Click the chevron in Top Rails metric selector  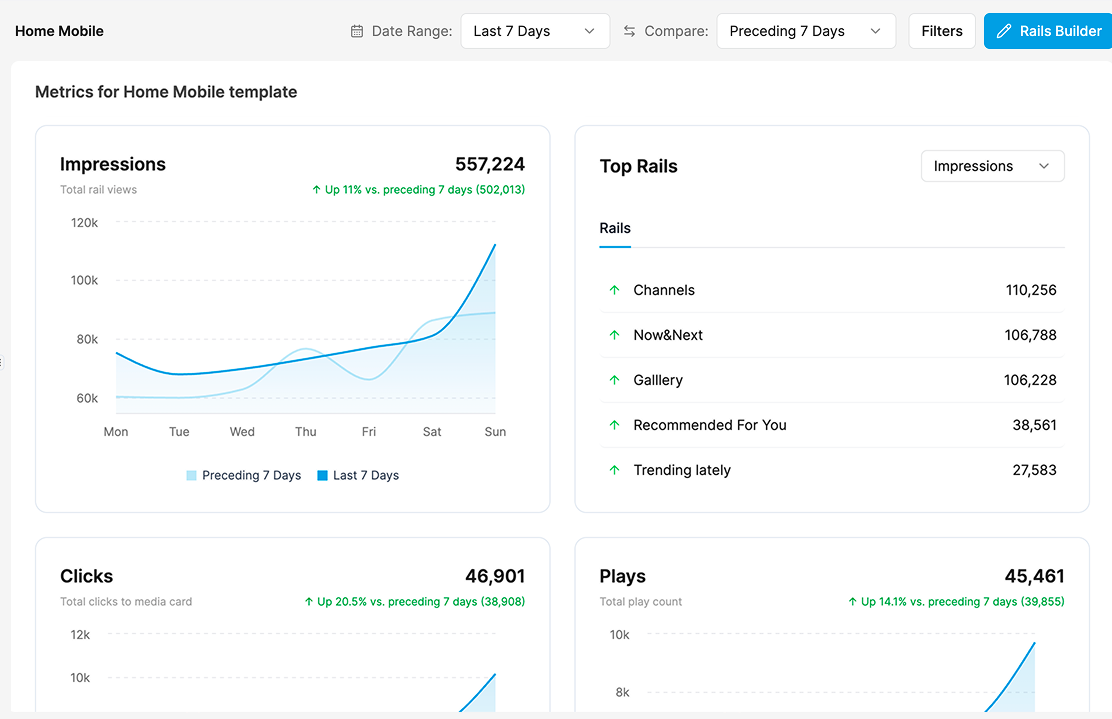(1044, 166)
